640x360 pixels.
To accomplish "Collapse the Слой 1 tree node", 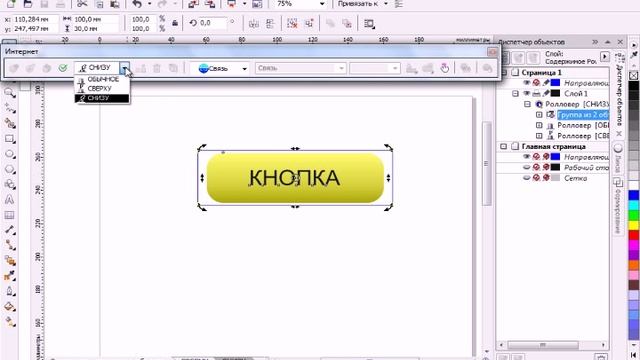I will coord(515,93).
